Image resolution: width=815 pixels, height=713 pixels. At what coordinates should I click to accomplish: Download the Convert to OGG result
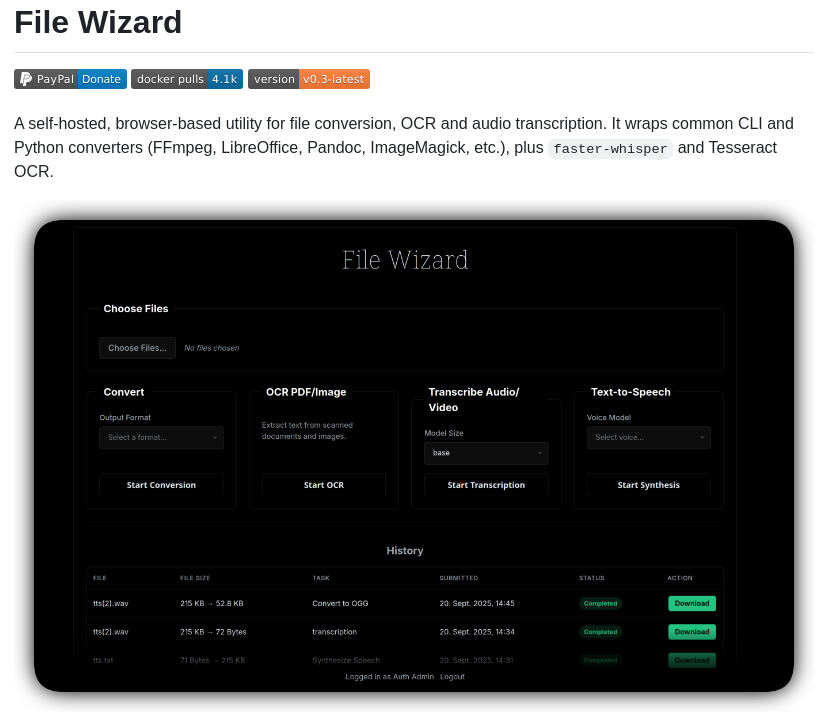tap(691, 603)
